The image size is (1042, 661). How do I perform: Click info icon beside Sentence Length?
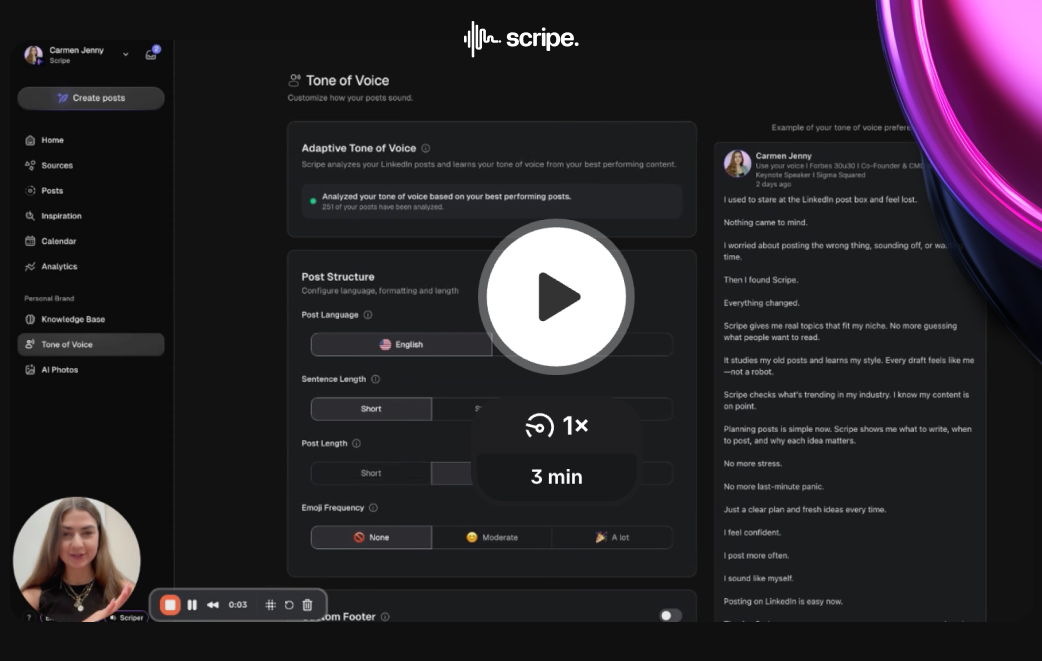375,379
